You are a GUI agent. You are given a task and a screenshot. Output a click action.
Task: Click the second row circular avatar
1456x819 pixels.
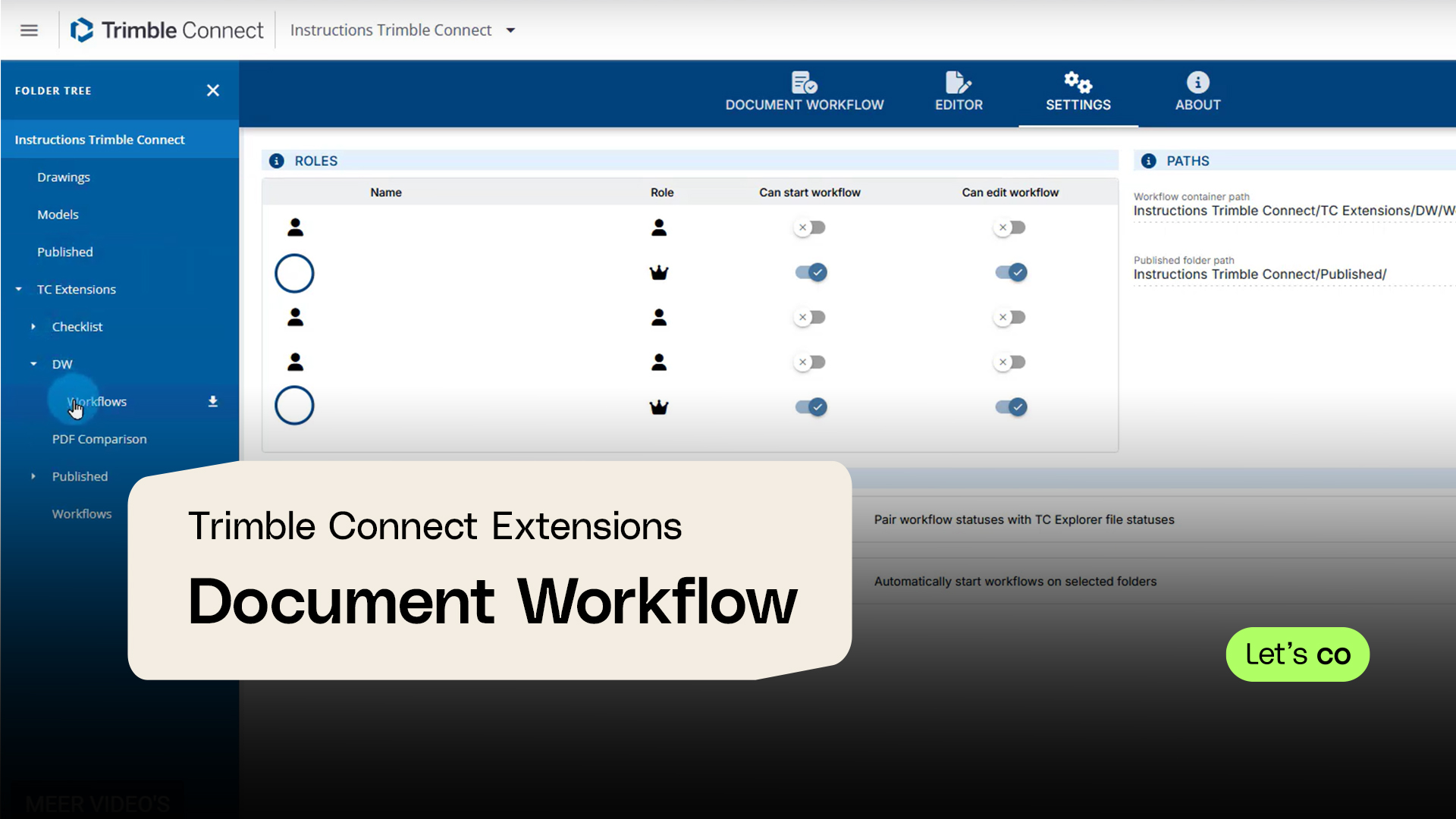point(294,273)
